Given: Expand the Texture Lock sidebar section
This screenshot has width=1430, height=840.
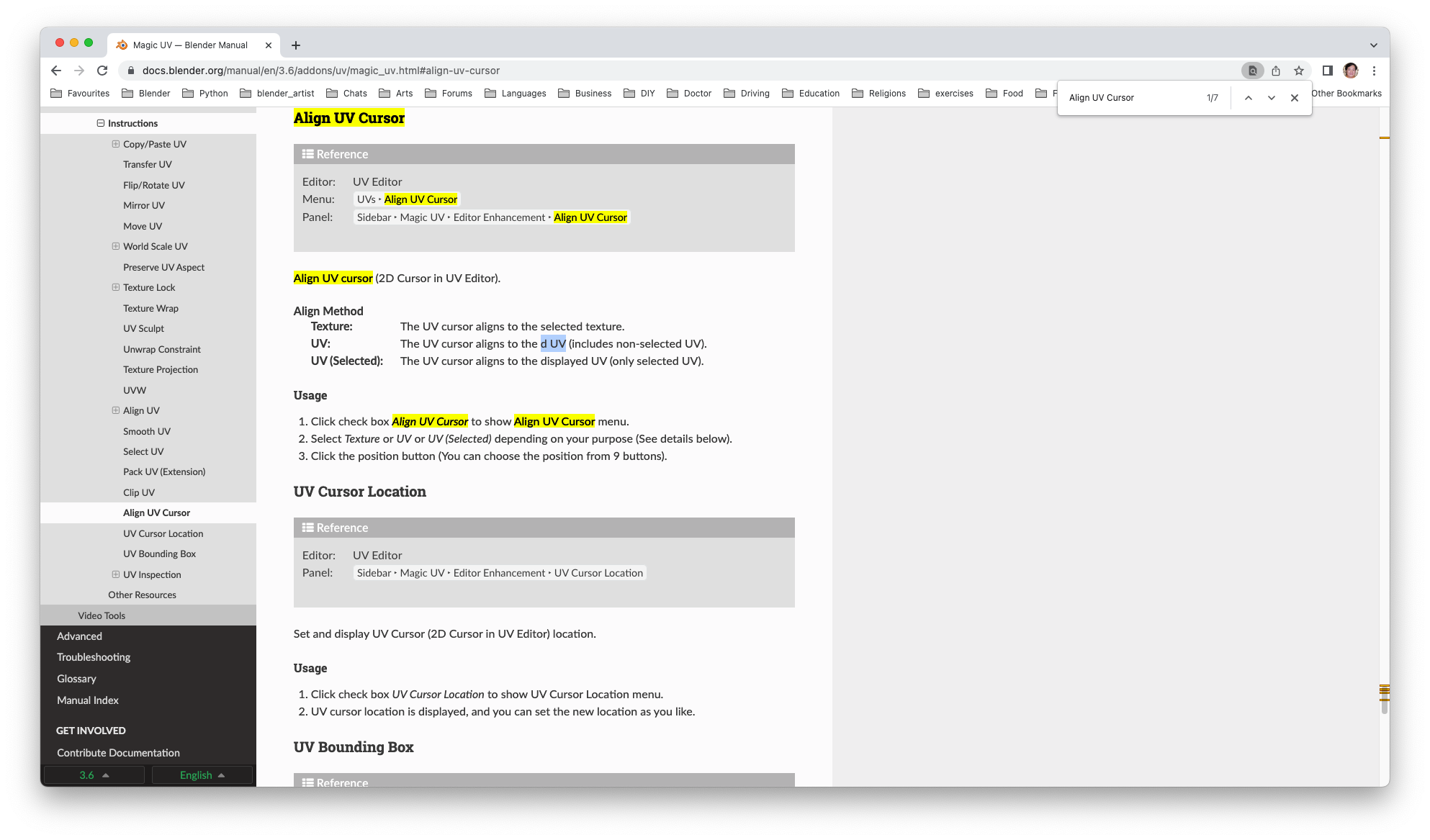Looking at the screenshot, I should point(115,287).
